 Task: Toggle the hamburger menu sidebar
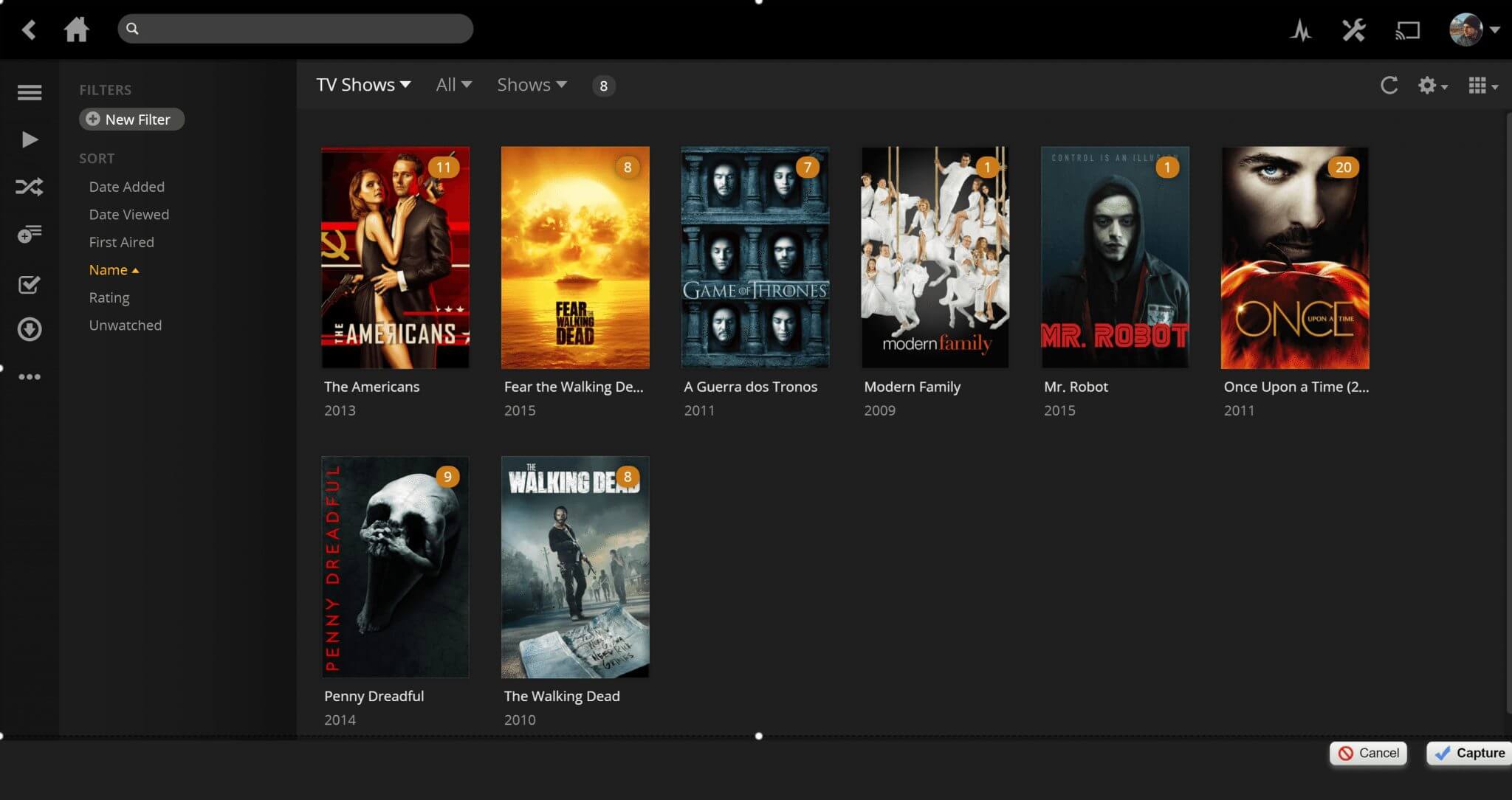point(30,92)
